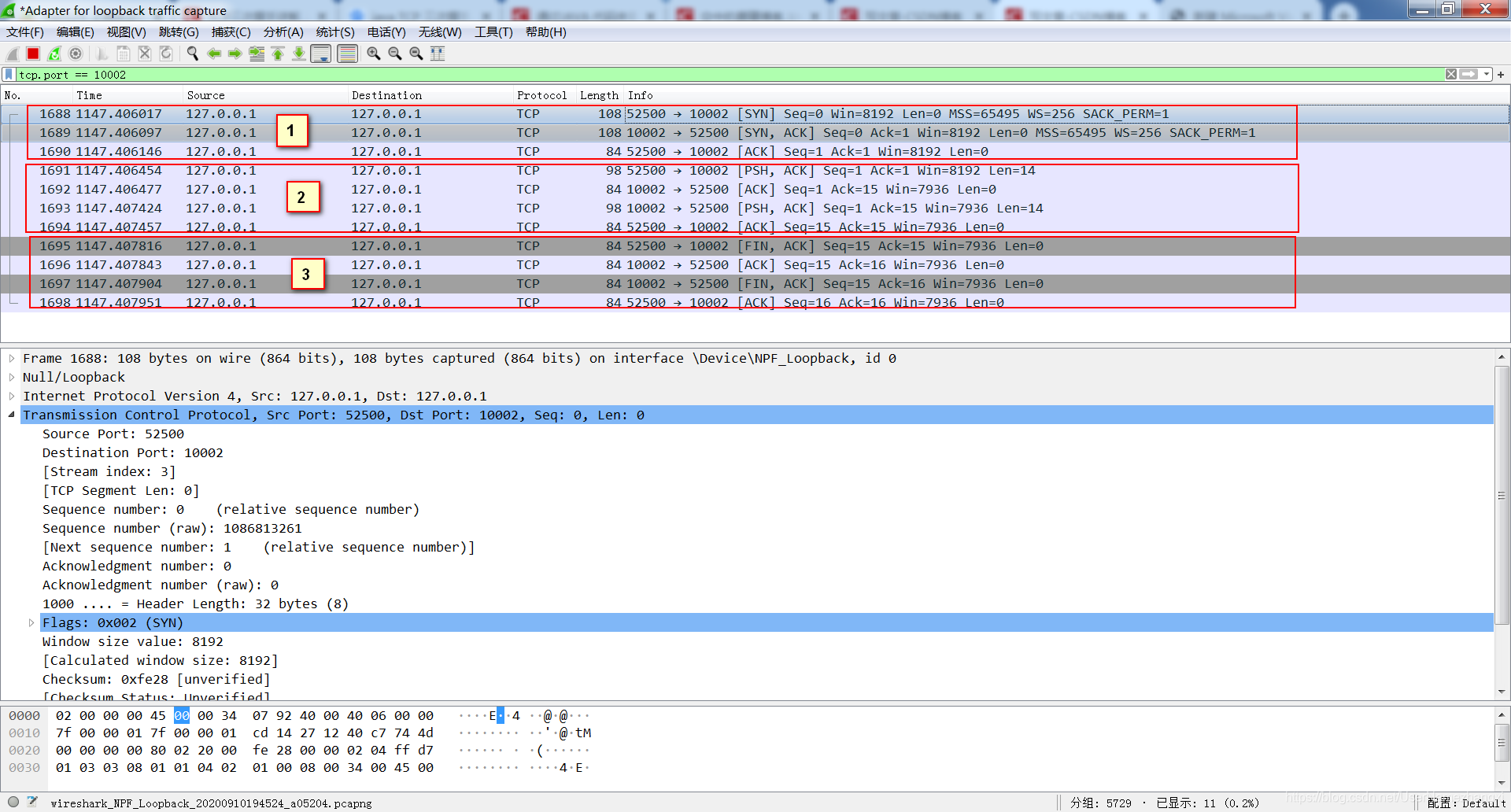Select the Window size value: 8192 line
The image size is (1511, 812).
click(133, 641)
